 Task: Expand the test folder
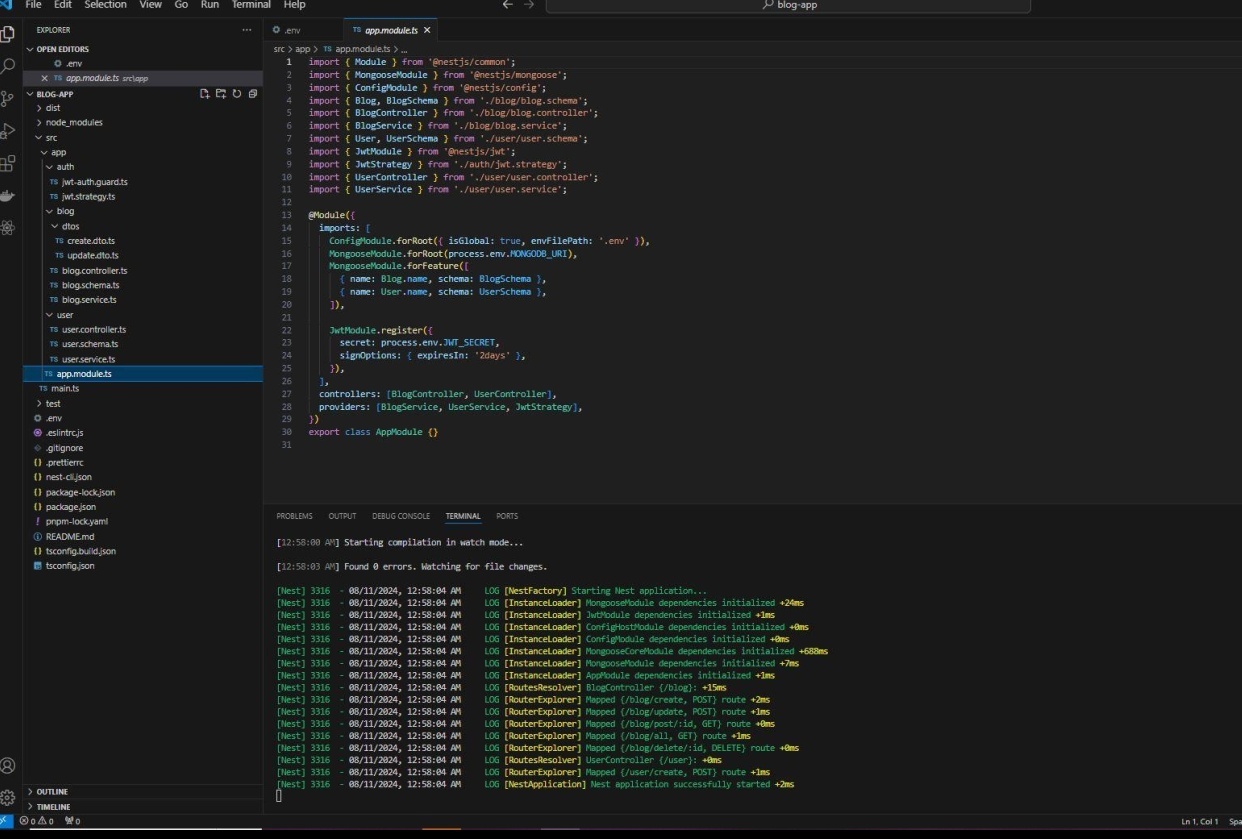[53, 403]
